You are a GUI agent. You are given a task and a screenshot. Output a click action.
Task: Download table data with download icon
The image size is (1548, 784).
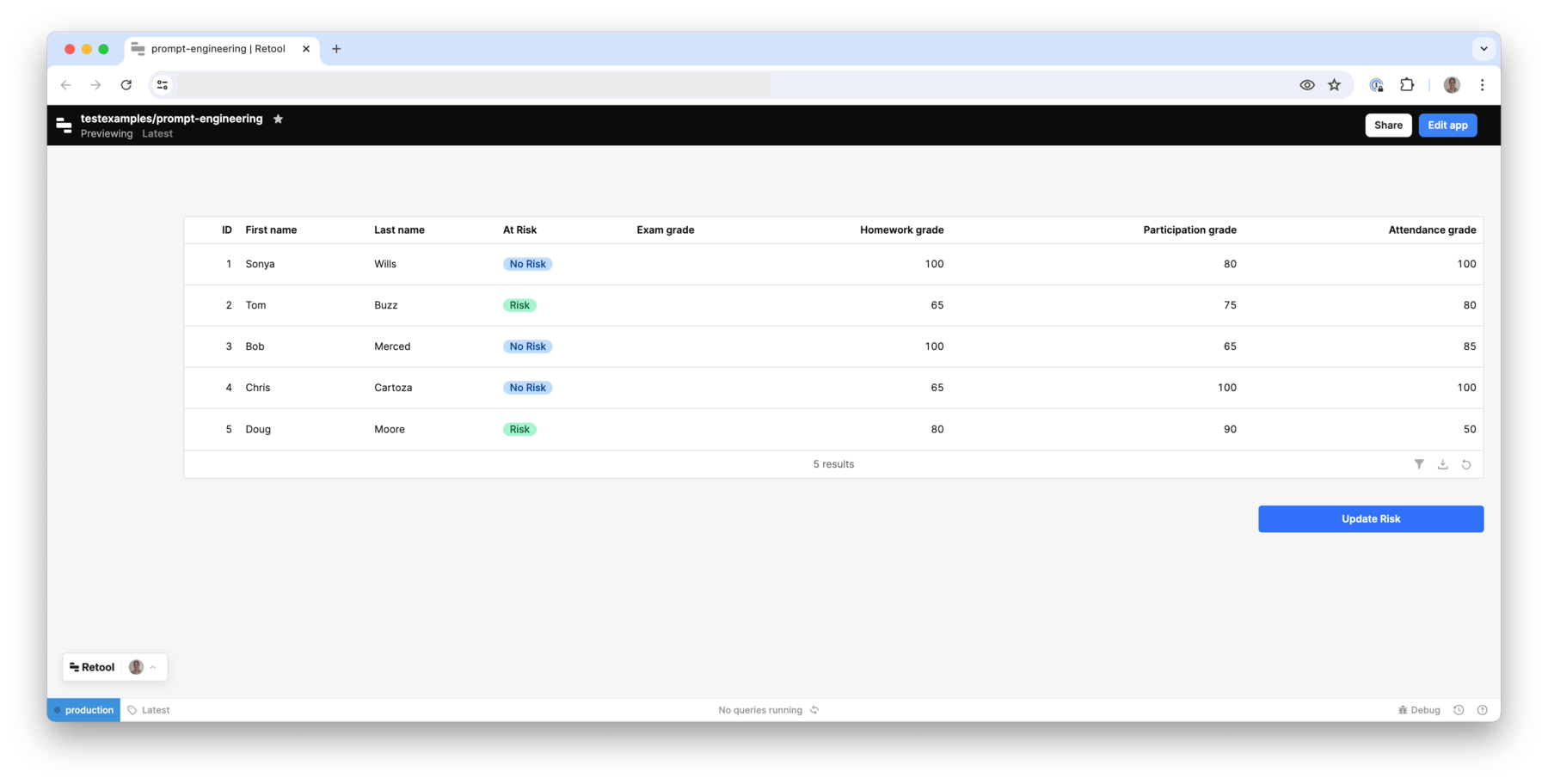[x=1443, y=464]
